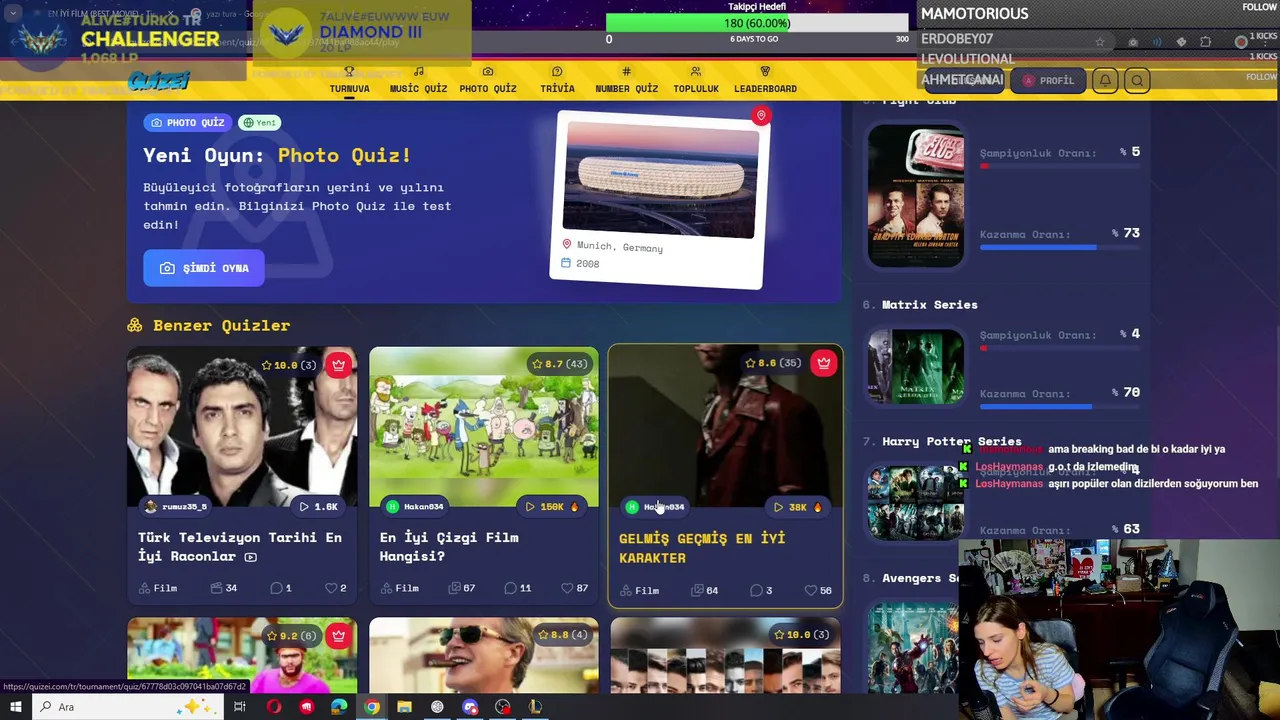Click the Harry Potter Series title
The image size is (1280, 720).
pos(952,441)
